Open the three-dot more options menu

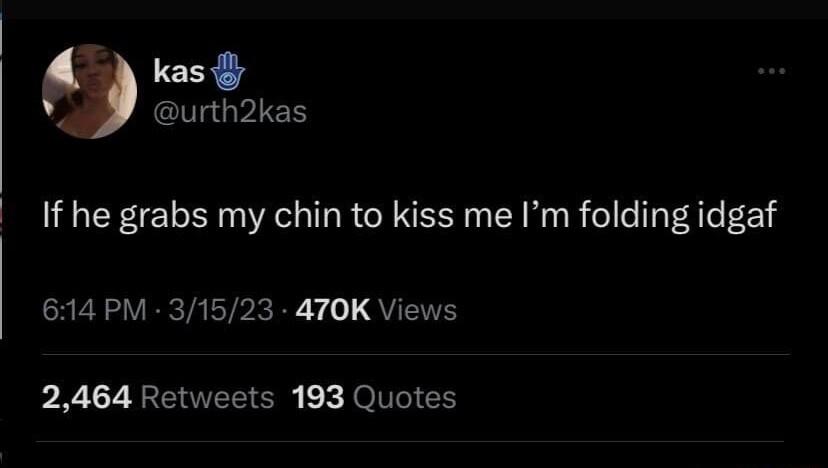point(772,70)
